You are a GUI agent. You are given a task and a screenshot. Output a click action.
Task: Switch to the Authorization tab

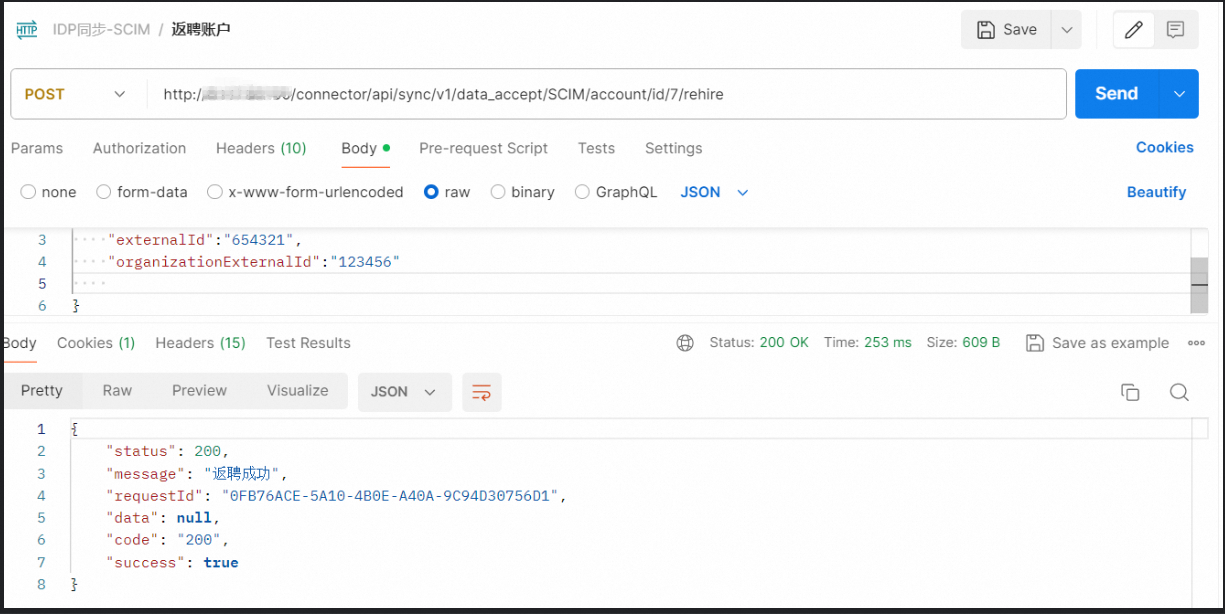(x=139, y=148)
